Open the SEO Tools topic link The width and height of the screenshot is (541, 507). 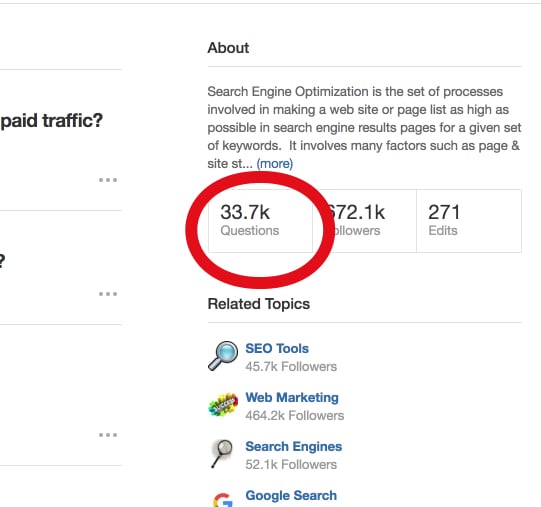[x=277, y=348]
